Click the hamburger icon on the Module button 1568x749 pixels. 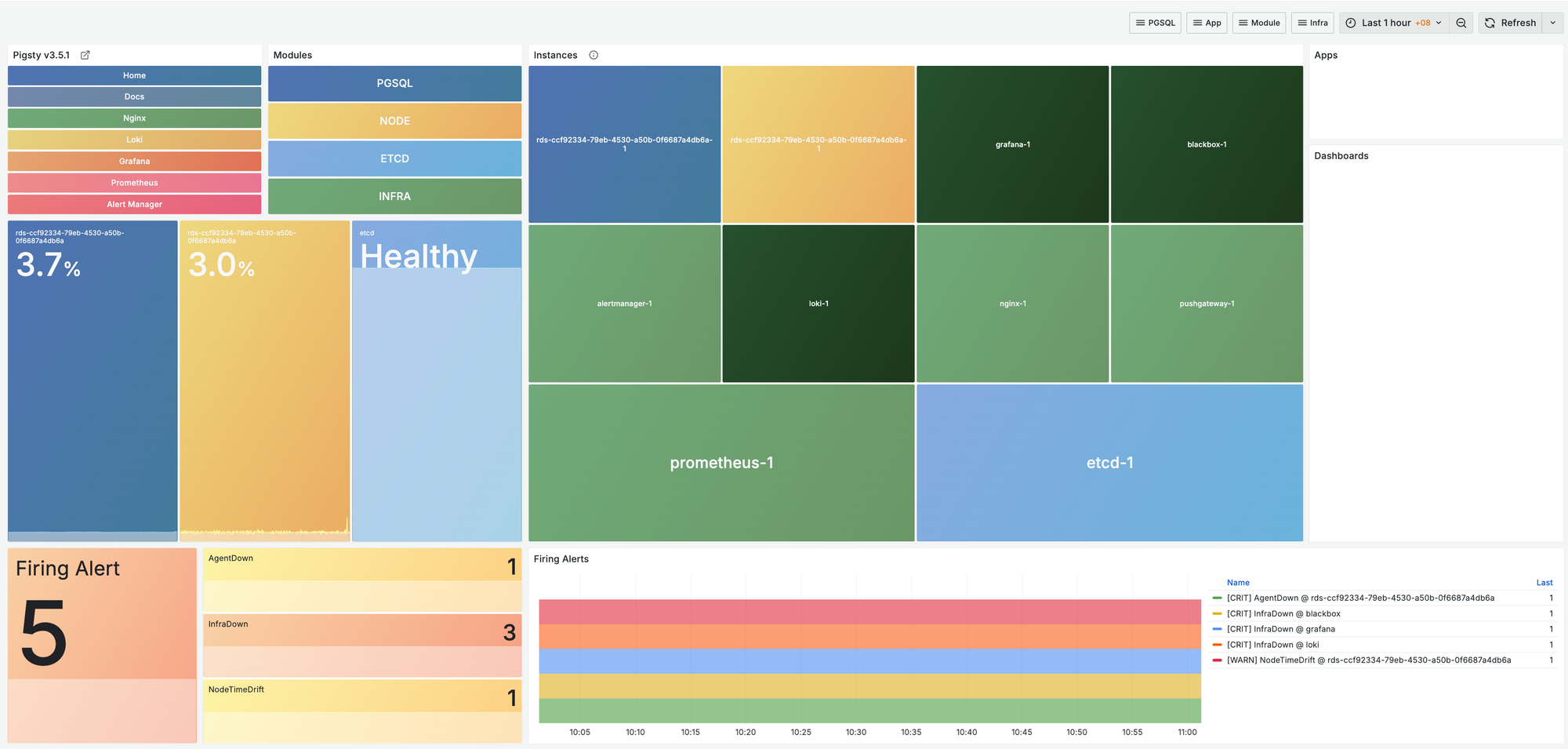coord(1243,23)
